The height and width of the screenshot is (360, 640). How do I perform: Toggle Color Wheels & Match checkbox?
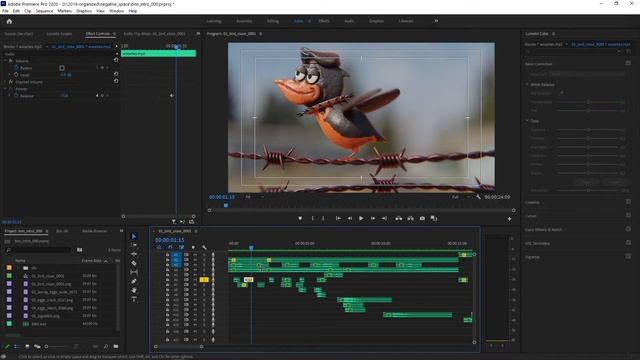(x=628, y=229)
